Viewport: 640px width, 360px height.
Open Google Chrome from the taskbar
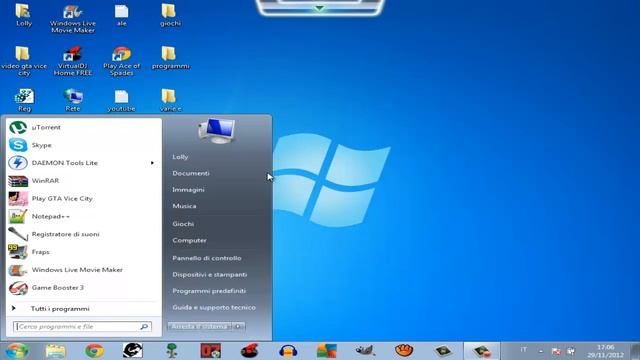coord(94,351)
